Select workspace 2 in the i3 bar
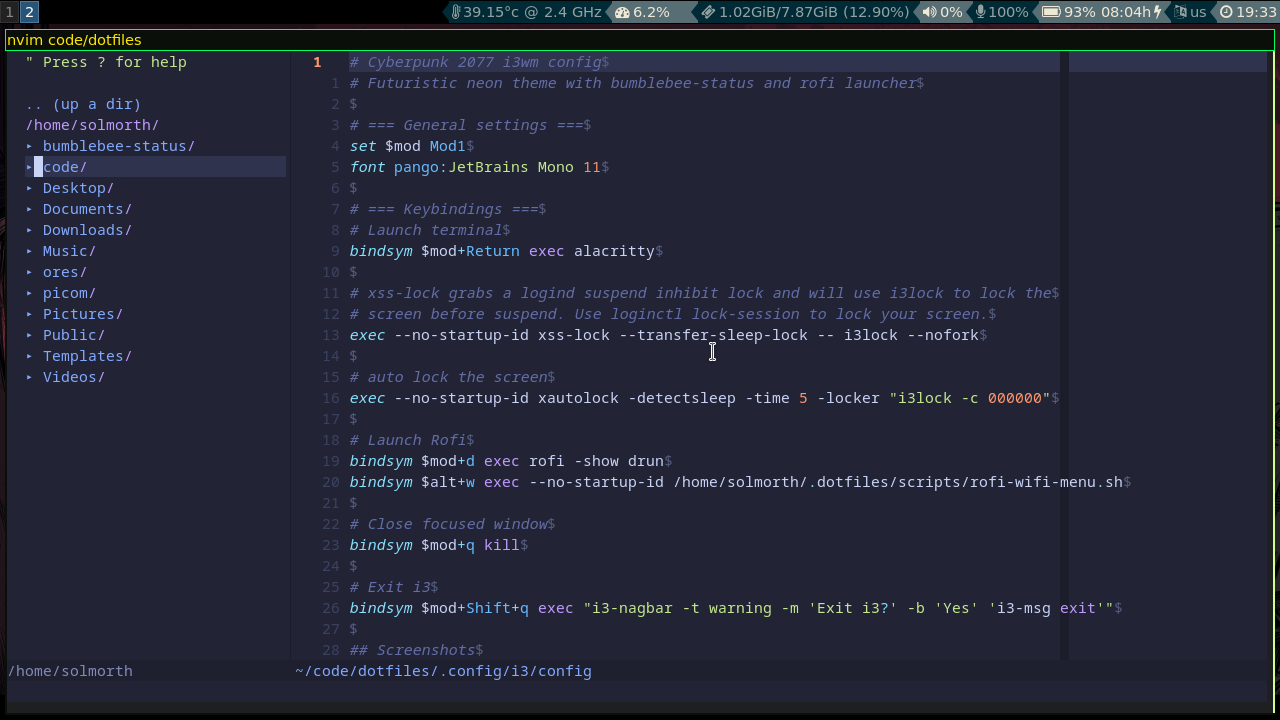The image size is (1280, 720). pos(29,12)
